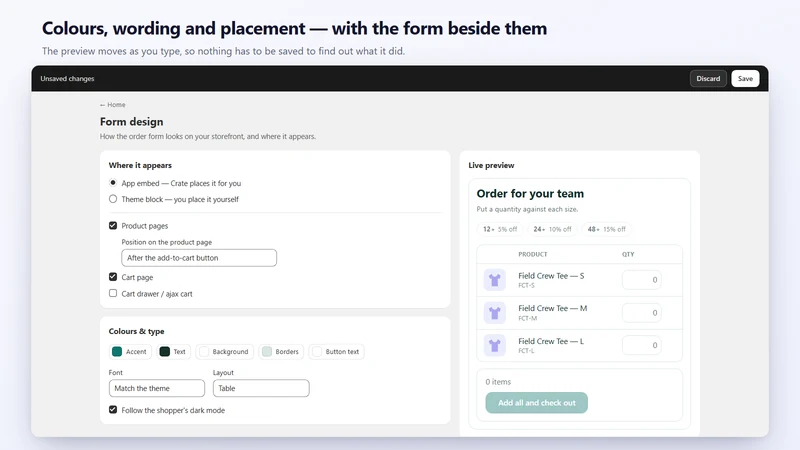Click Field Crew Tee — M product name
The height and width of the screenshot is (450, 800).
click(553, 308)
